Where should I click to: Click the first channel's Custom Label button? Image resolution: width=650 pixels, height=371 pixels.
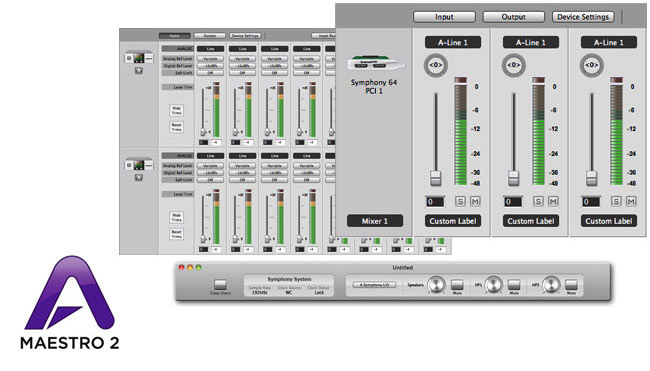tap(453, 221)
